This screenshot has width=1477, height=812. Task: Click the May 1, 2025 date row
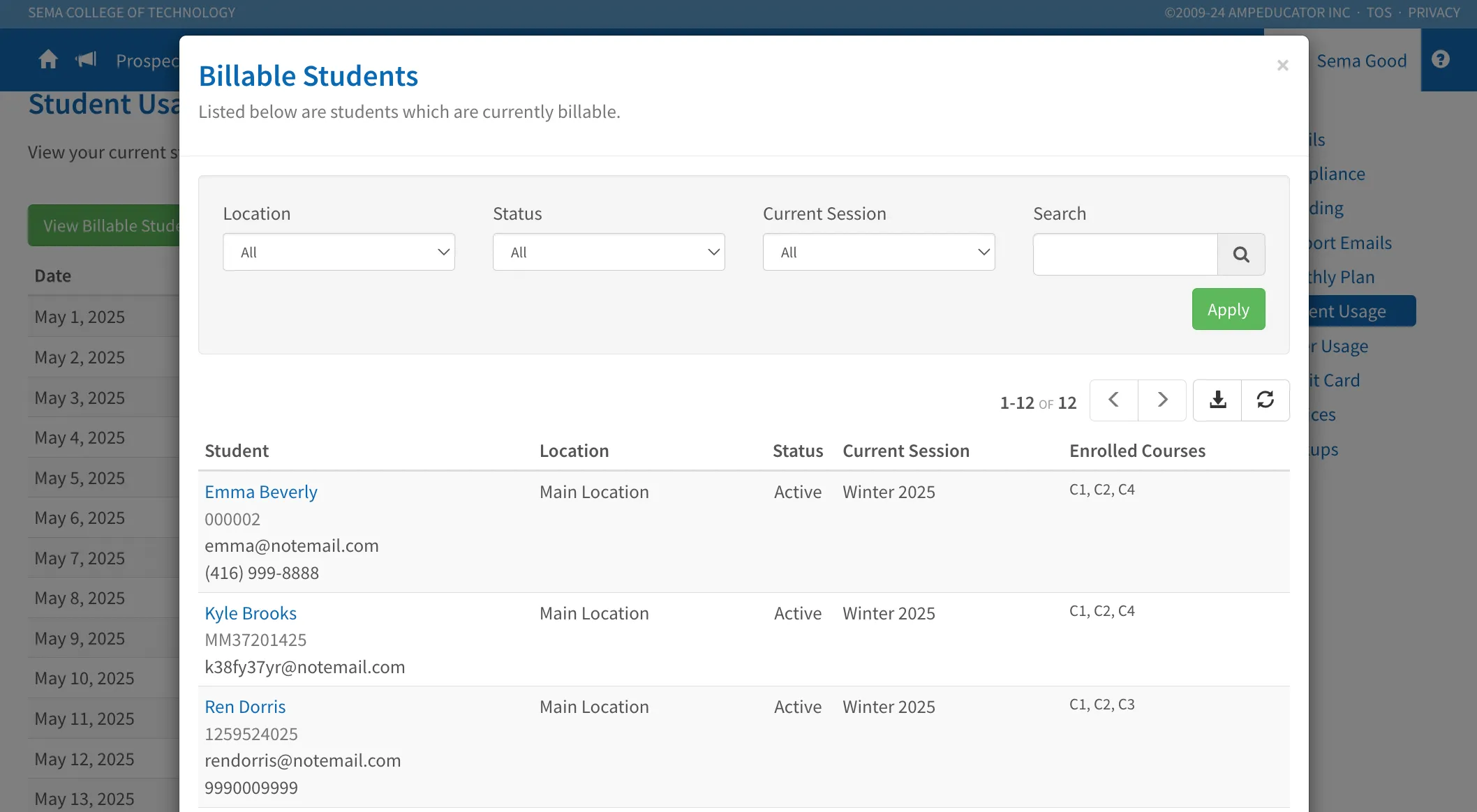pos(103,317)
